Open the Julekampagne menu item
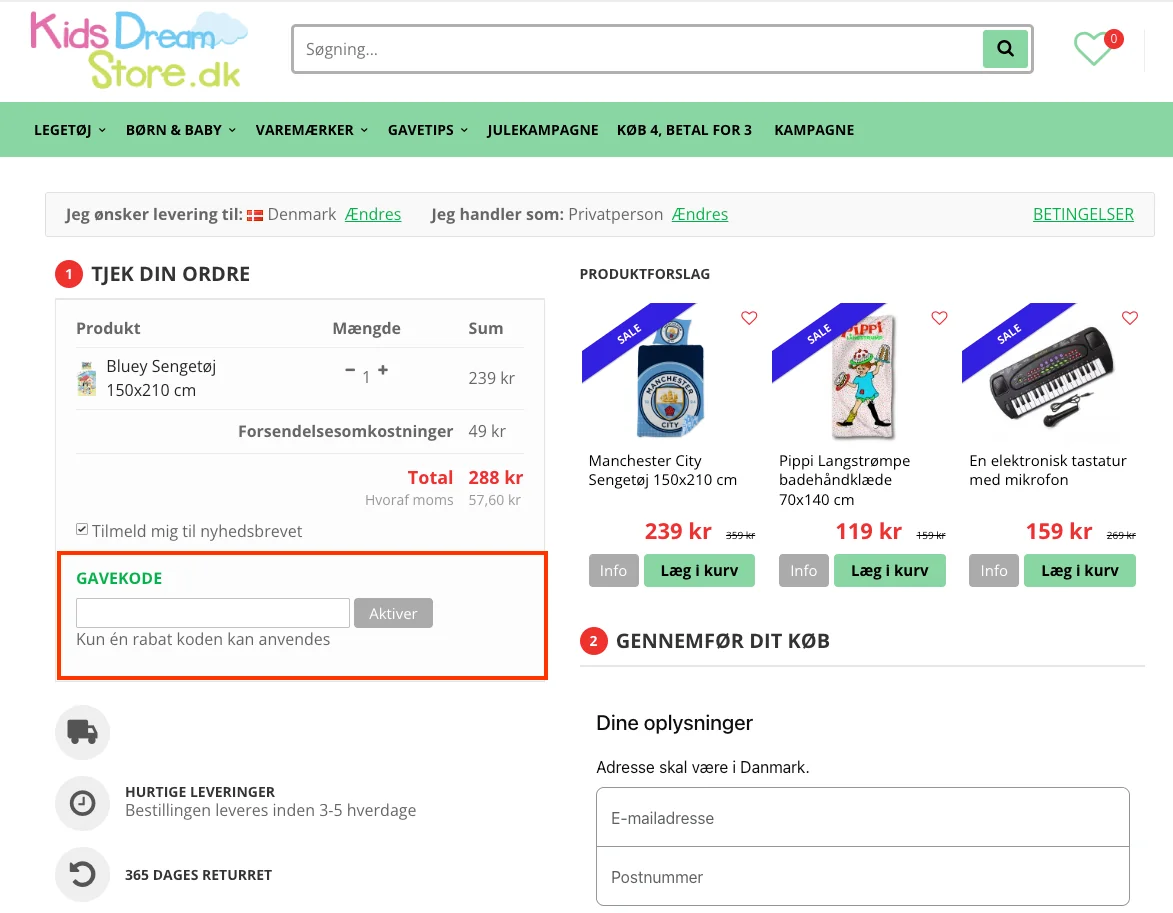Viewport: 1173px width, 913px height. pyautogui.click(x=543, y=130)
